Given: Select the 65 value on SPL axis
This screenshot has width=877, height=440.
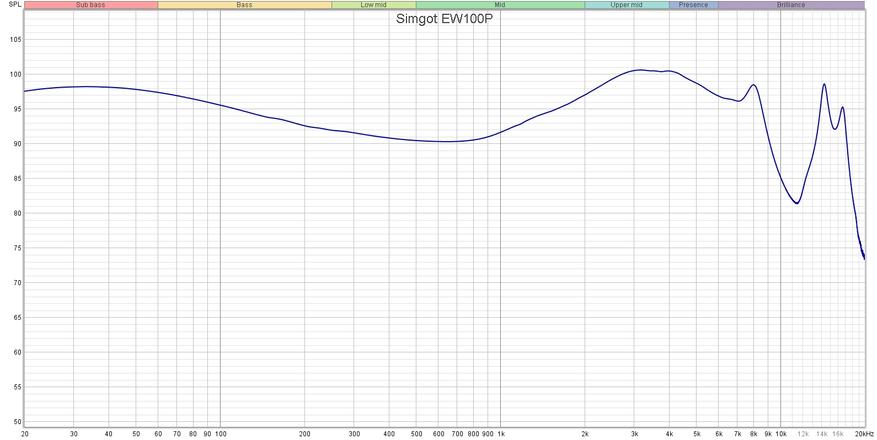Looking at the screenshot, I should [17, 318].
